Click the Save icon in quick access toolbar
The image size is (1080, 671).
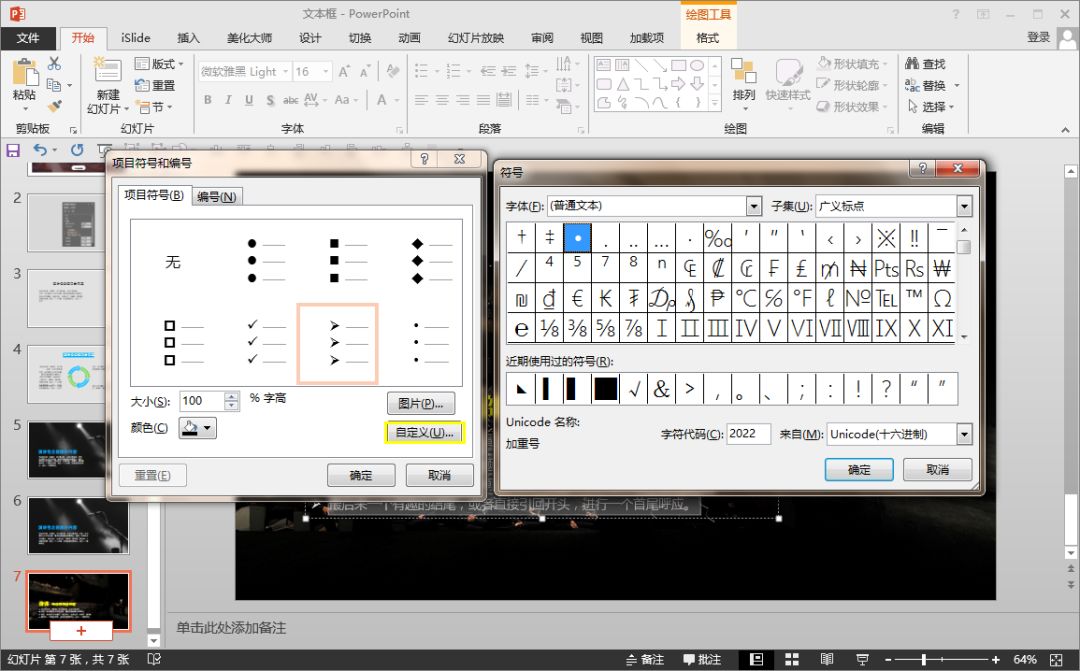click(x=13, y=150)
